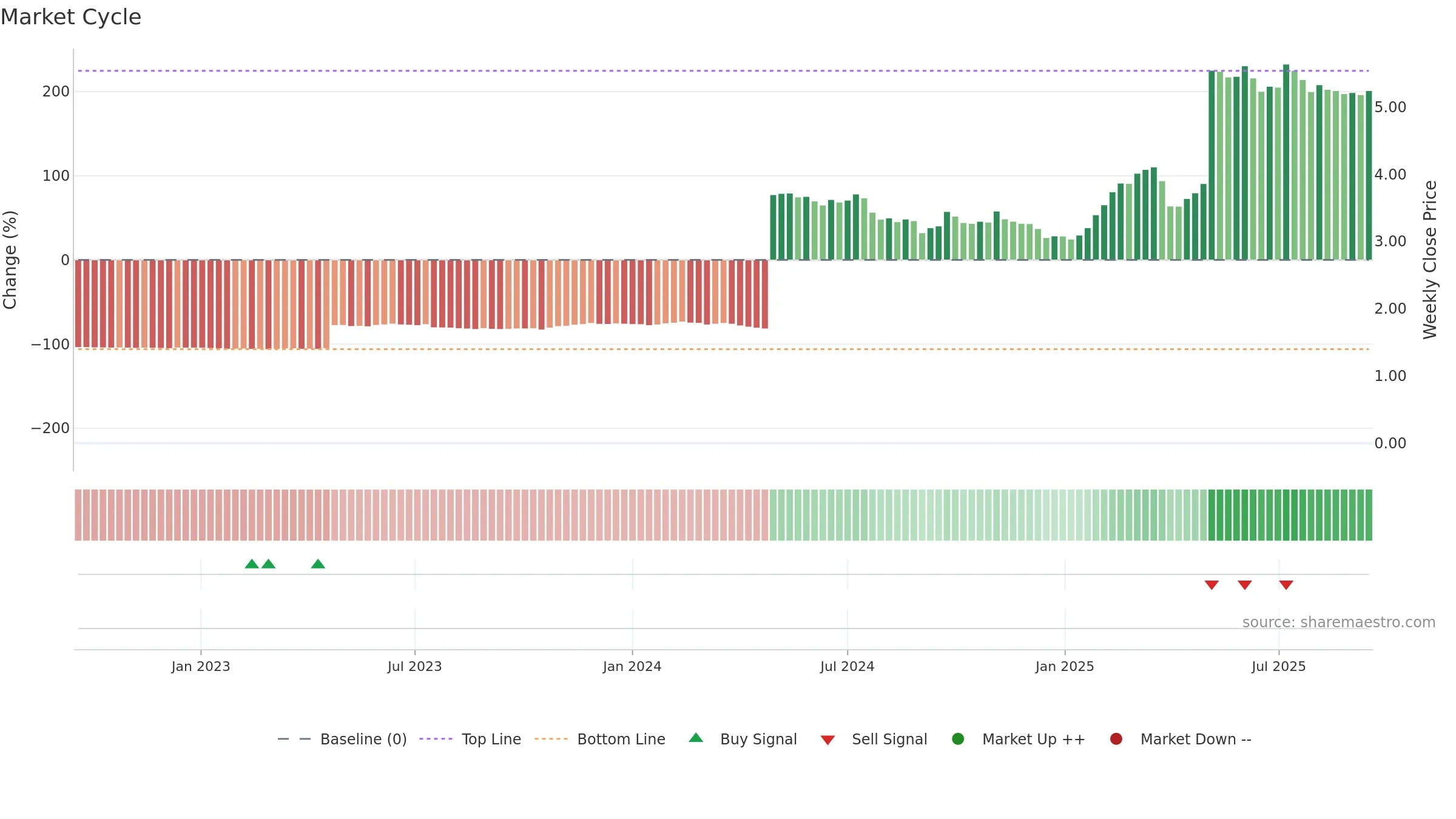Click the purple dotted Top Line legend sample
The height and width of the screenshot is (819, 1456).
[436, 739]
